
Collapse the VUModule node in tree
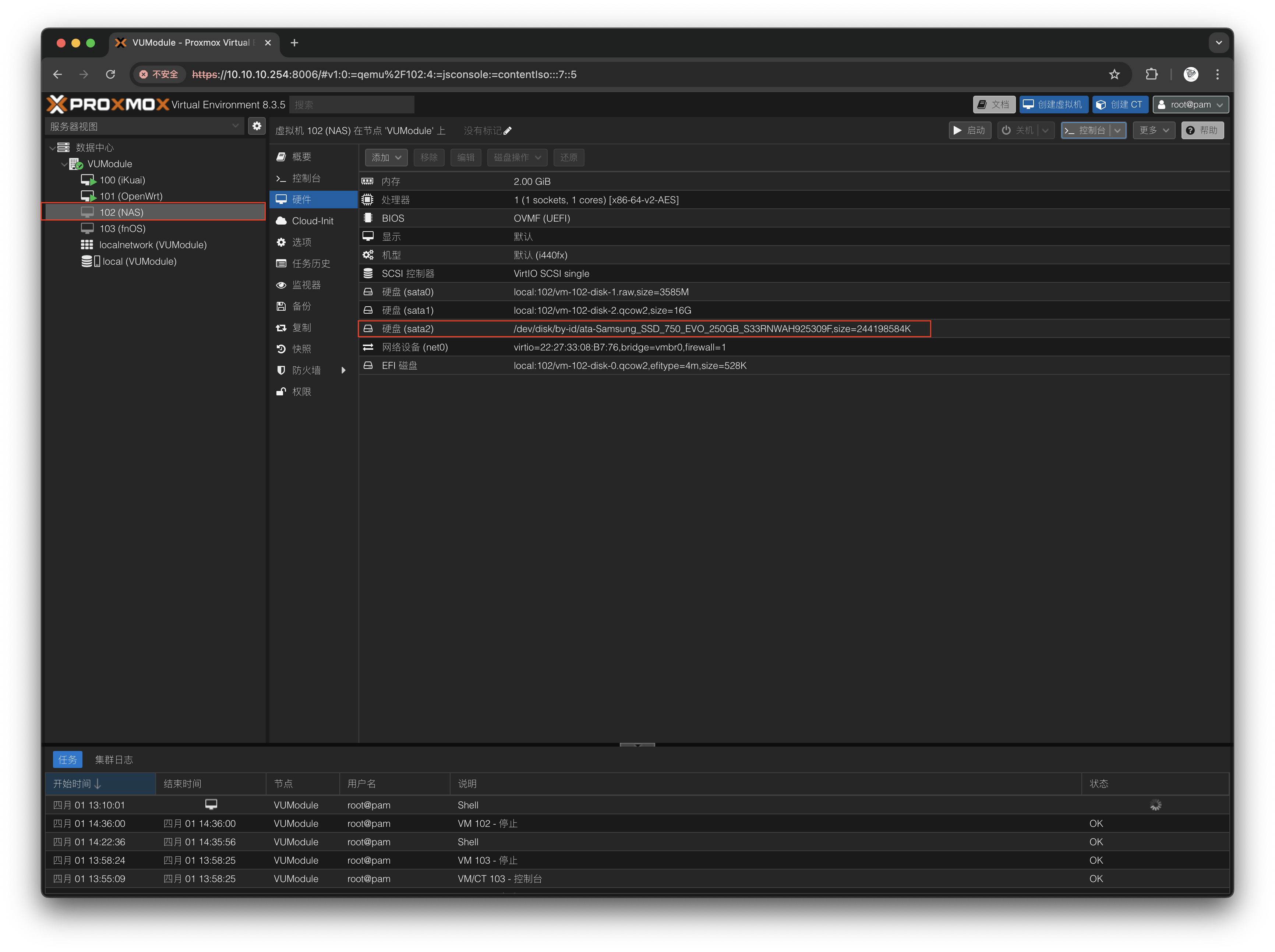[64, 164]
